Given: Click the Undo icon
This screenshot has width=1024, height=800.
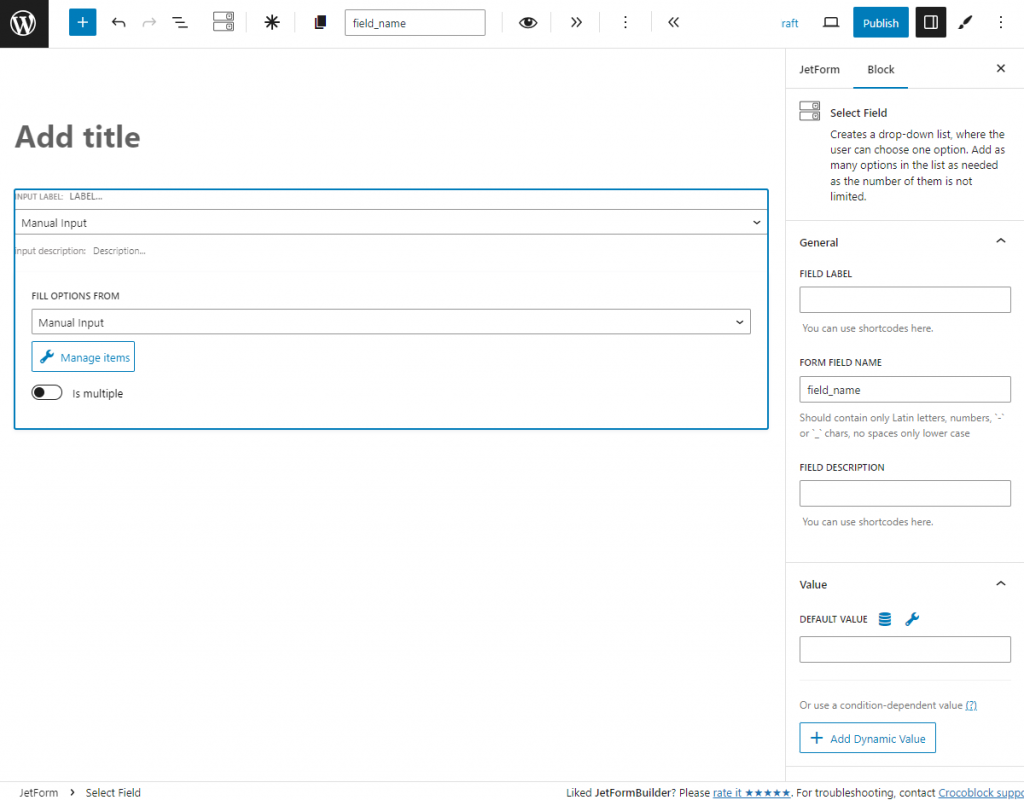Looking at the screenshot, I should point(119,21).
